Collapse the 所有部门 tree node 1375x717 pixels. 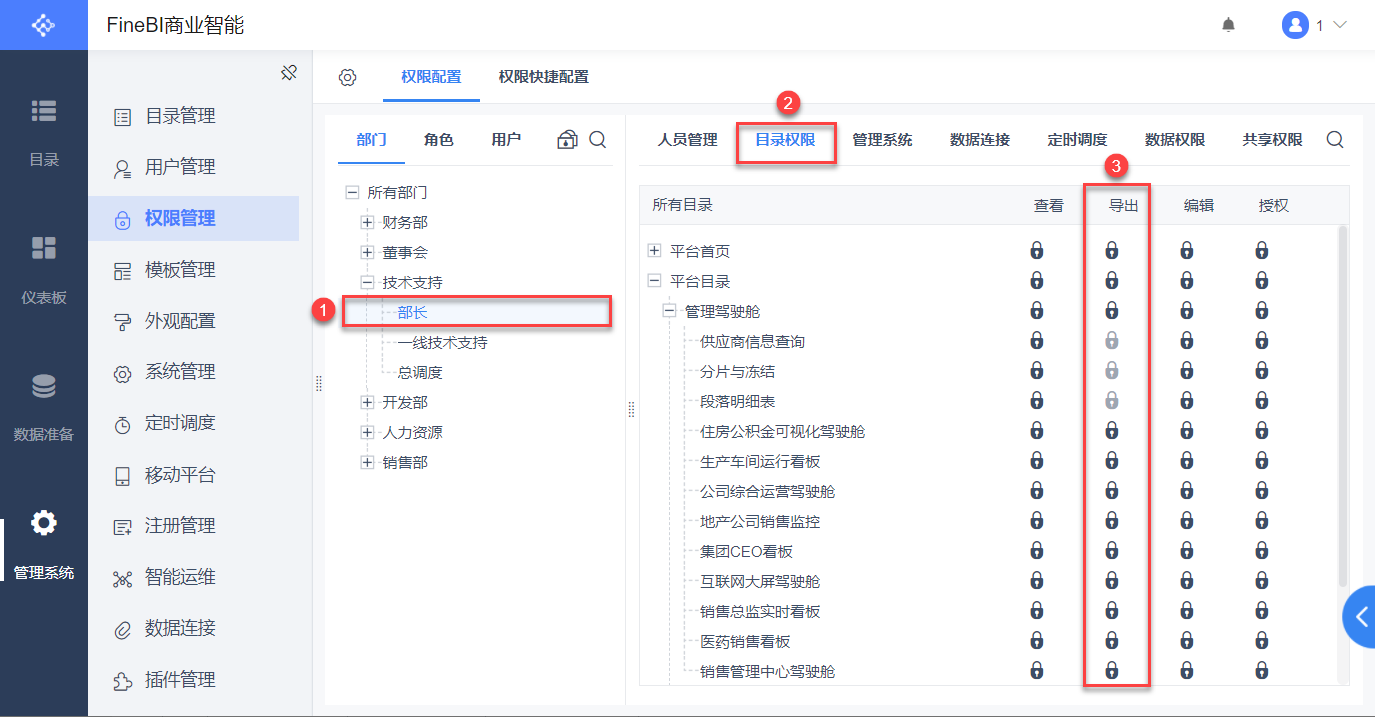352,192
